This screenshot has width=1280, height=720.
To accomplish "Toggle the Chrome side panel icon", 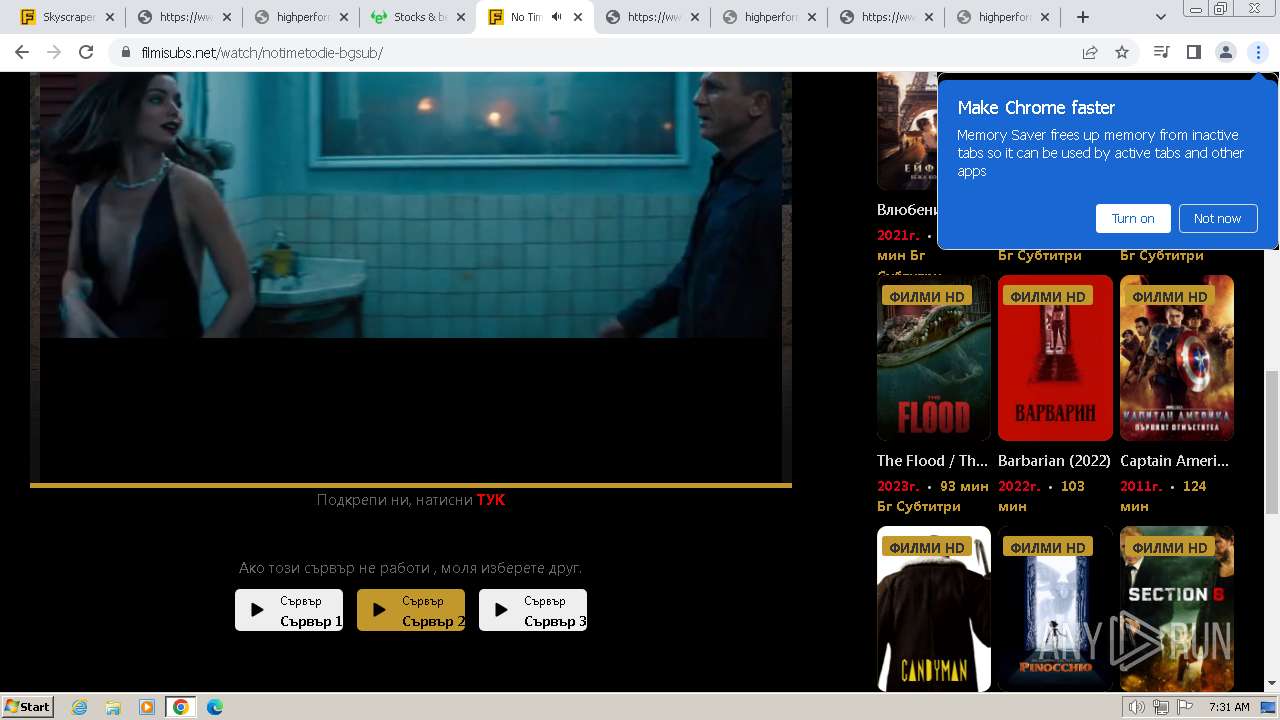I will [1193, 53].
